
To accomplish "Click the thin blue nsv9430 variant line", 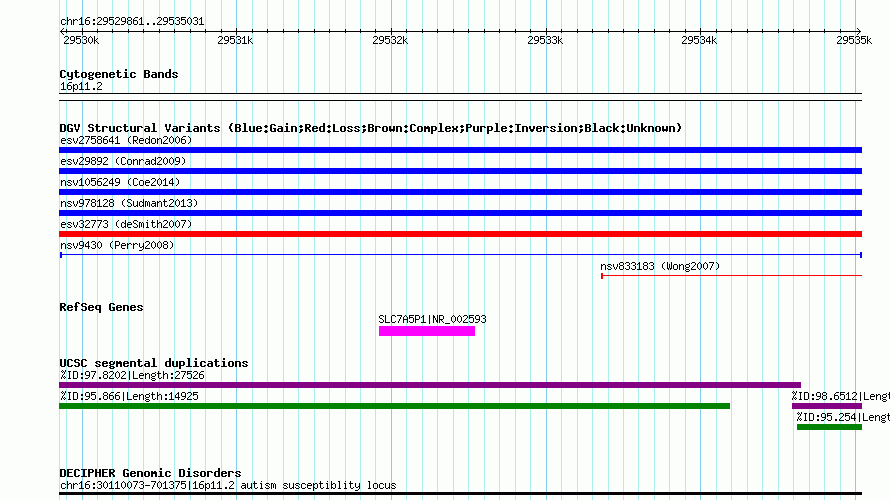I will pyautogui.click(x=461, y=255).
